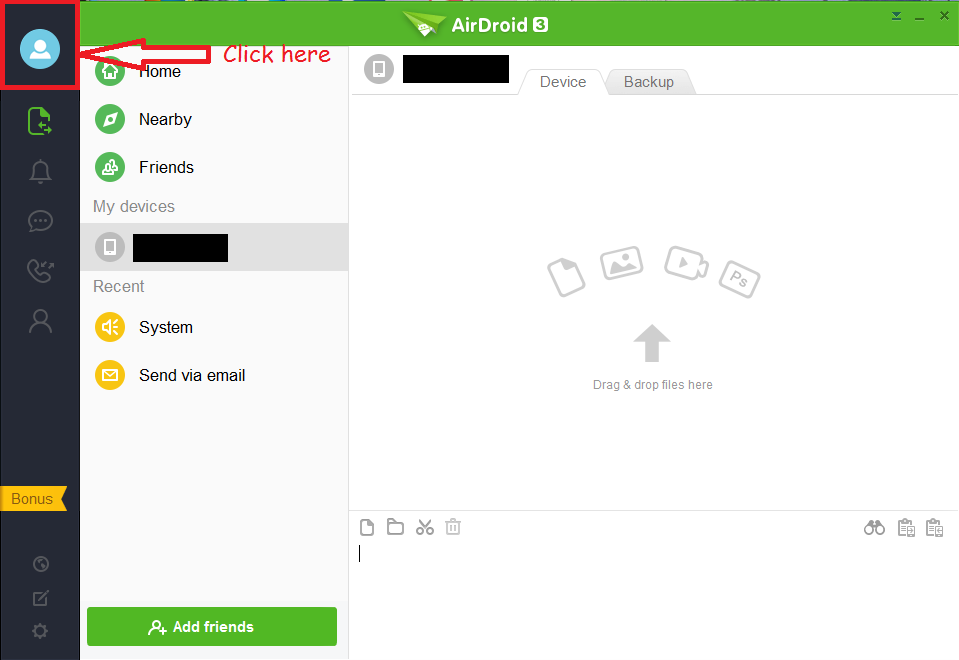The height and width of the screenshot is (660, 959).
Task: Open notifications bell in sidebar
Action: coord(40,171)
